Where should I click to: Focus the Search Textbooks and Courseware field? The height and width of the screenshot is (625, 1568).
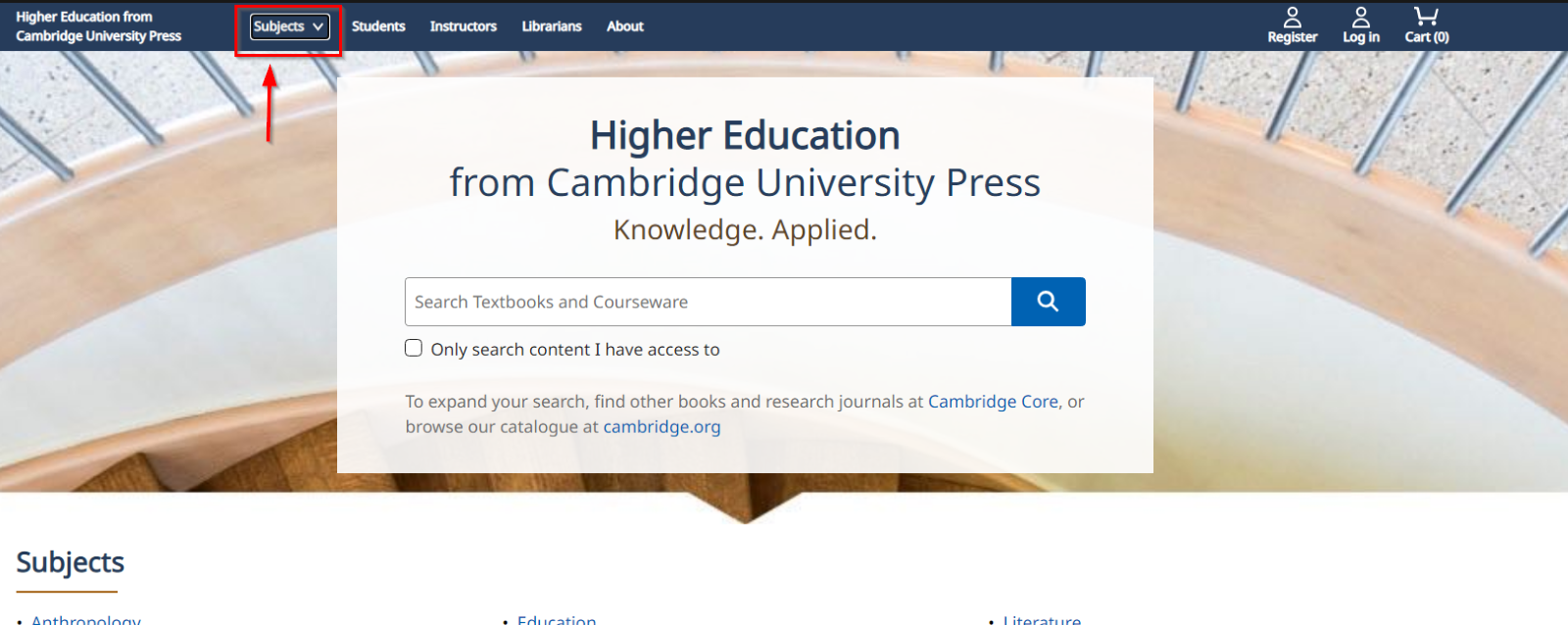click(709, 302)
